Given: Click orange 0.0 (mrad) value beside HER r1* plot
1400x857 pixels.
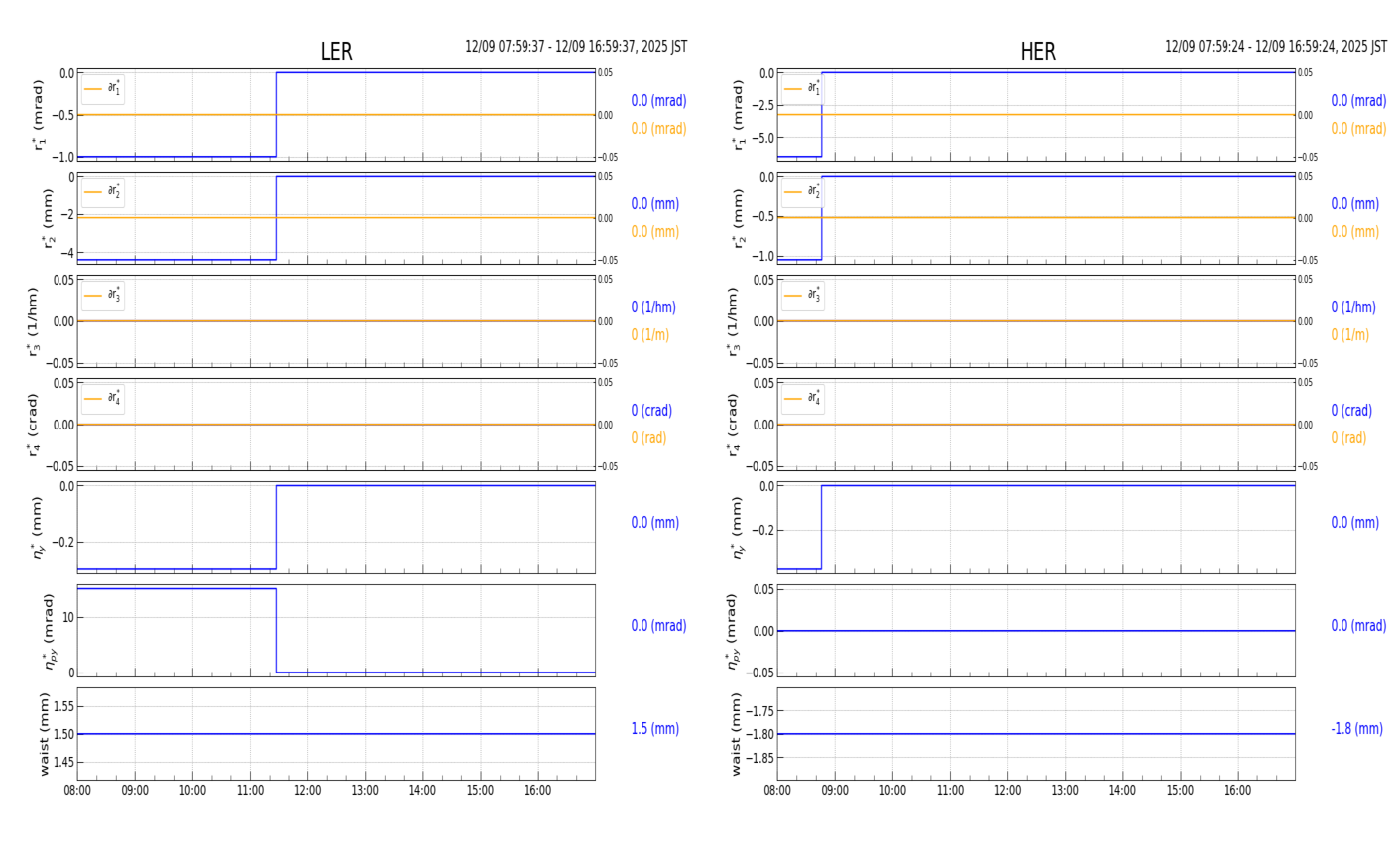Looking at the screenshot, I should (1358, 129).
